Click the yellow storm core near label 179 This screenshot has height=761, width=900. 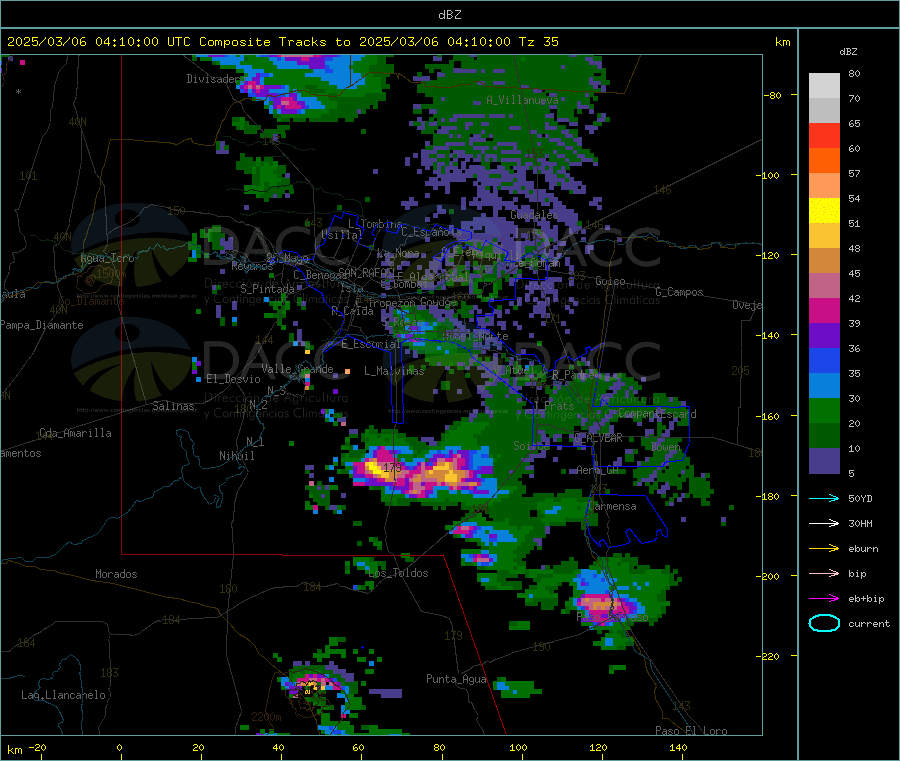[376, 468]
